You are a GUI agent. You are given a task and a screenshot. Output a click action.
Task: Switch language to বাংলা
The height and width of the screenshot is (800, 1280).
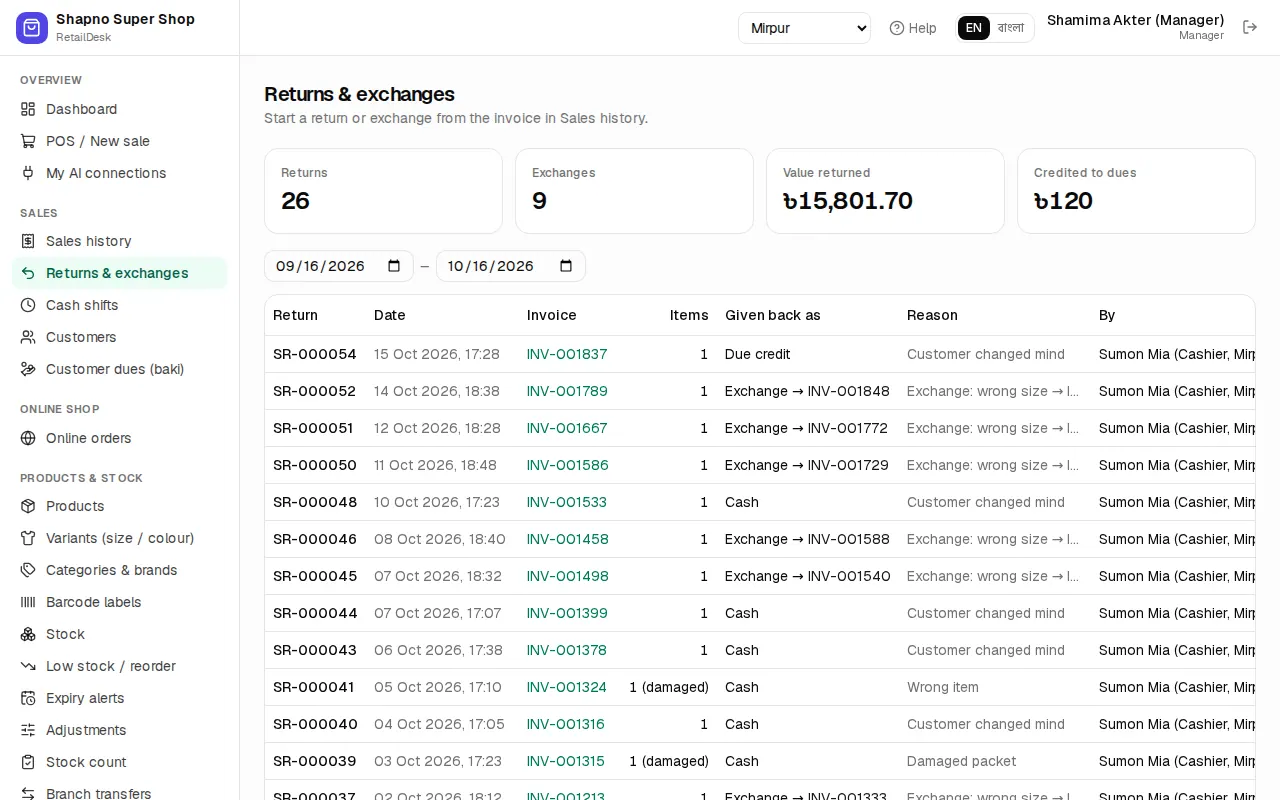click(x=1011, y=28)
